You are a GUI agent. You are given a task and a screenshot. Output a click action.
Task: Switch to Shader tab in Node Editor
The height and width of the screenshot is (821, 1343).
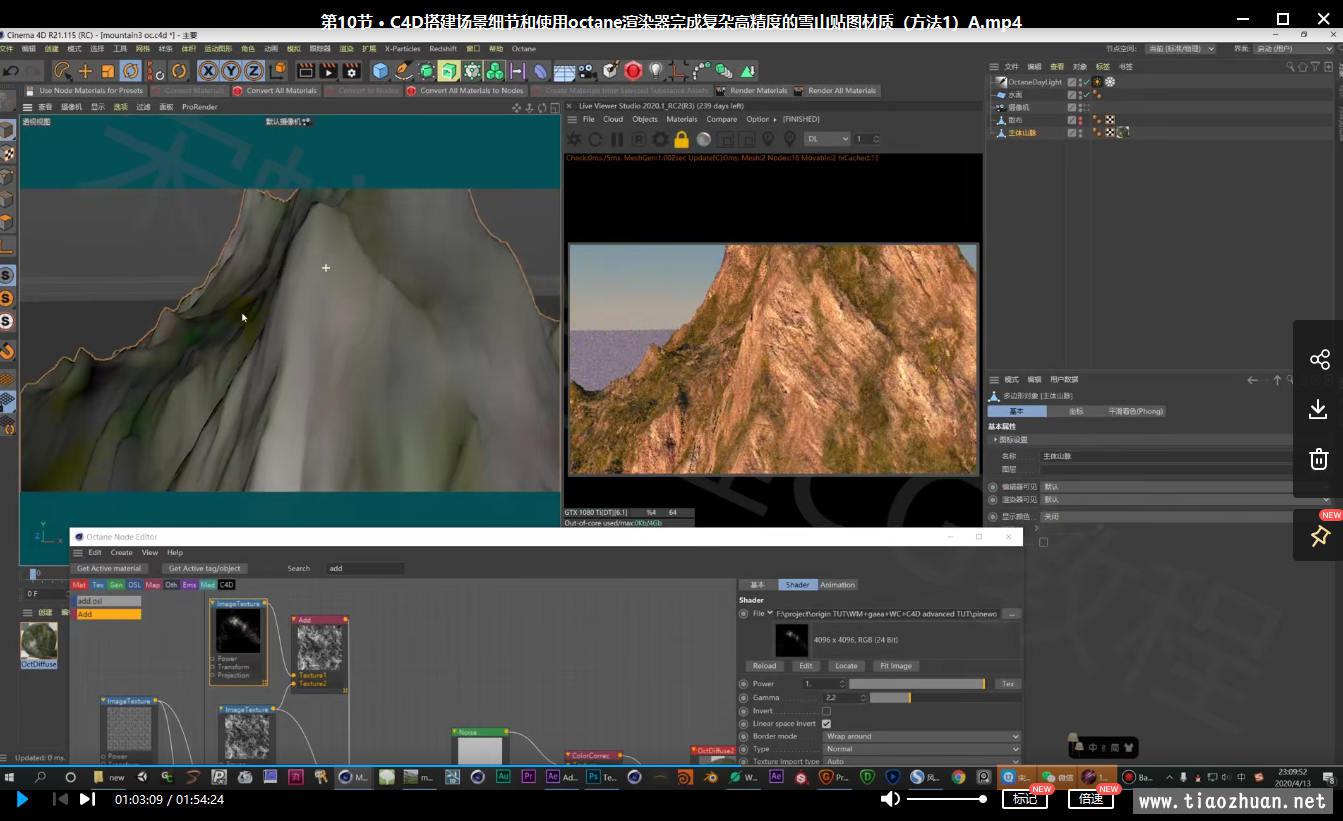[797, 585]
